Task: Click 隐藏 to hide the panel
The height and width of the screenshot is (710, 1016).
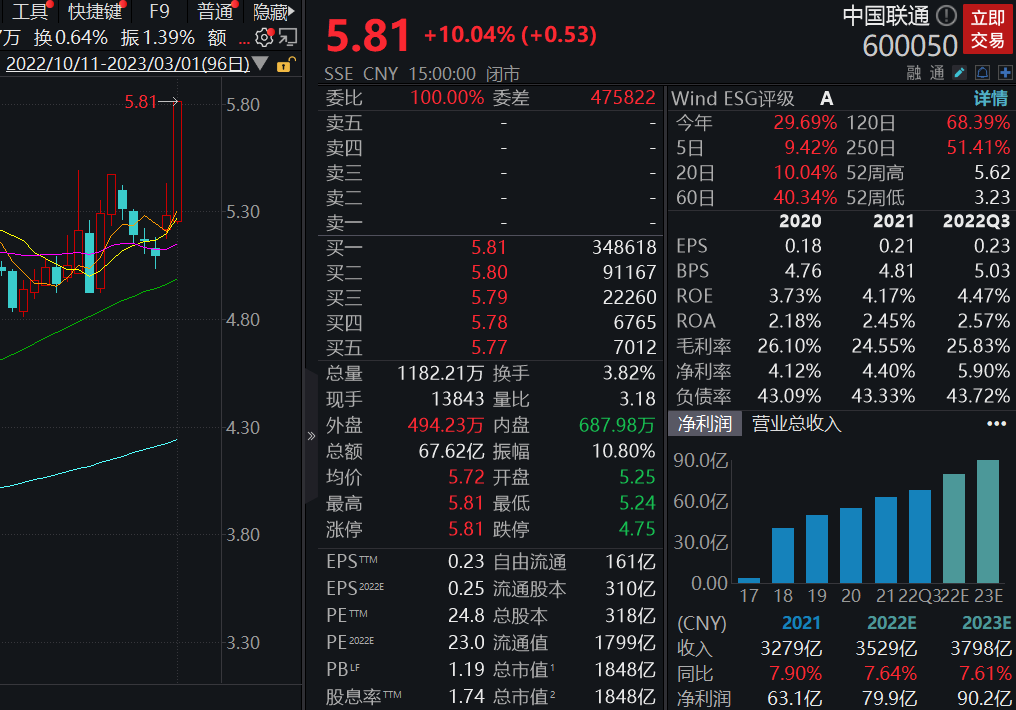Action: [273, 11]
